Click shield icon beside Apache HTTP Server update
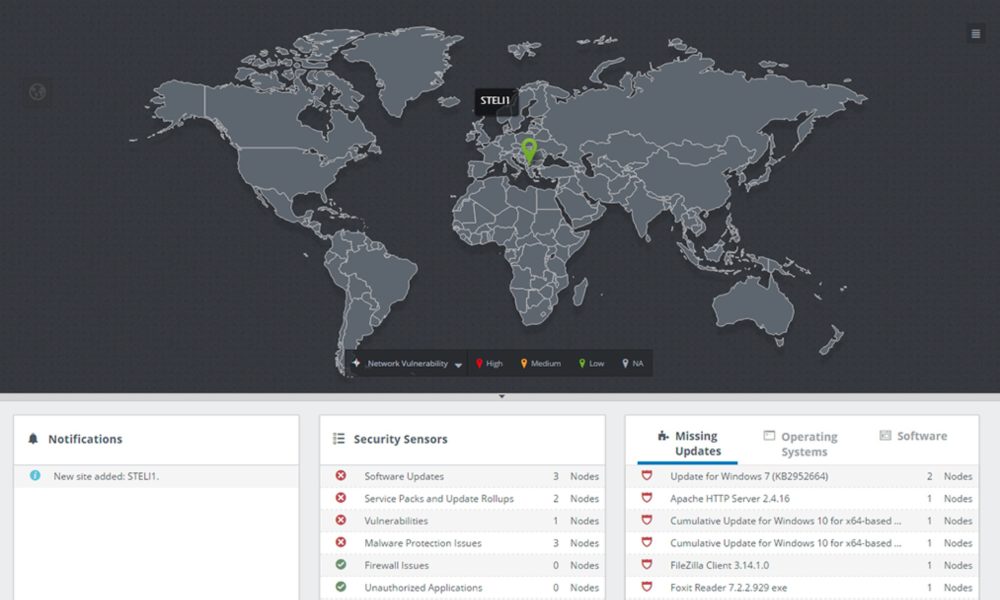 (647, 499)
